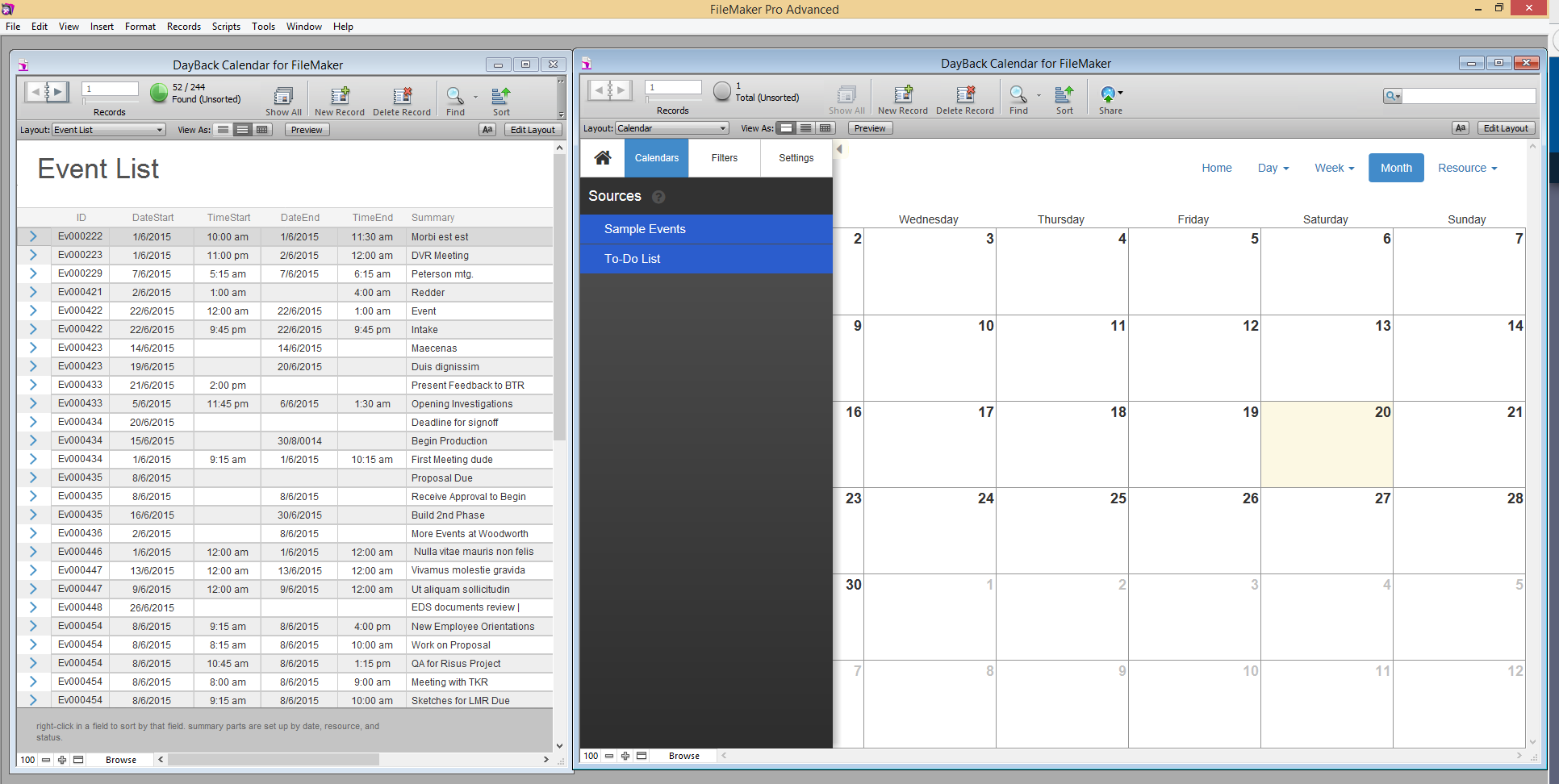Open the Format menu

click(140, 27)
